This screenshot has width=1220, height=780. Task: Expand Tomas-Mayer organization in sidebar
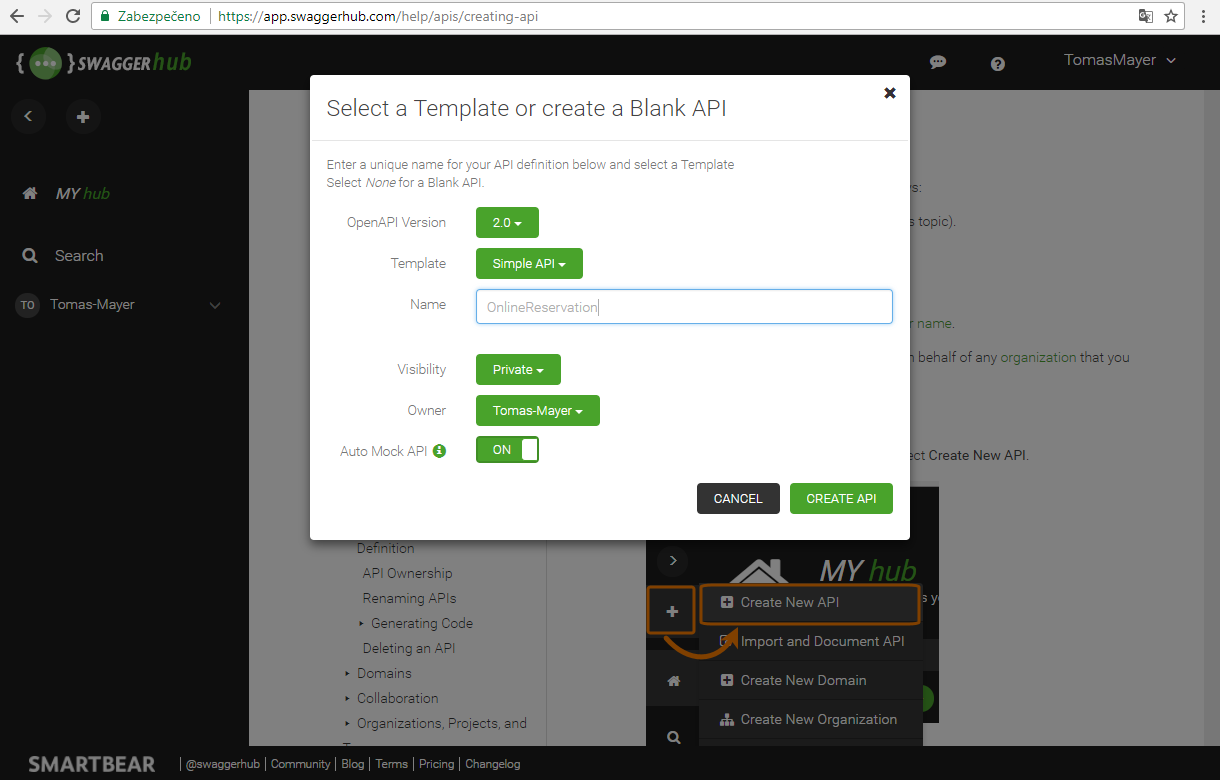click(x=214, y=305)
